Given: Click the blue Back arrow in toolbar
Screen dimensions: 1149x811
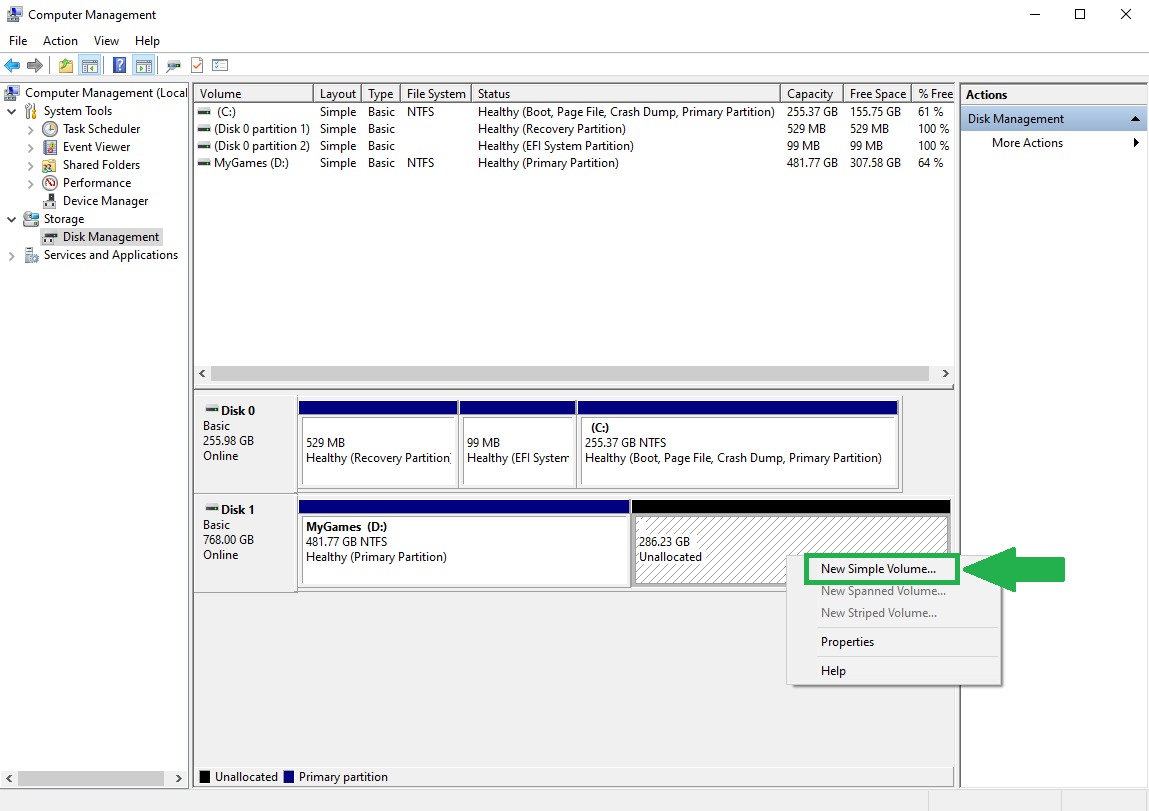Looking at the screenshot, I should [x=12, y=66].
